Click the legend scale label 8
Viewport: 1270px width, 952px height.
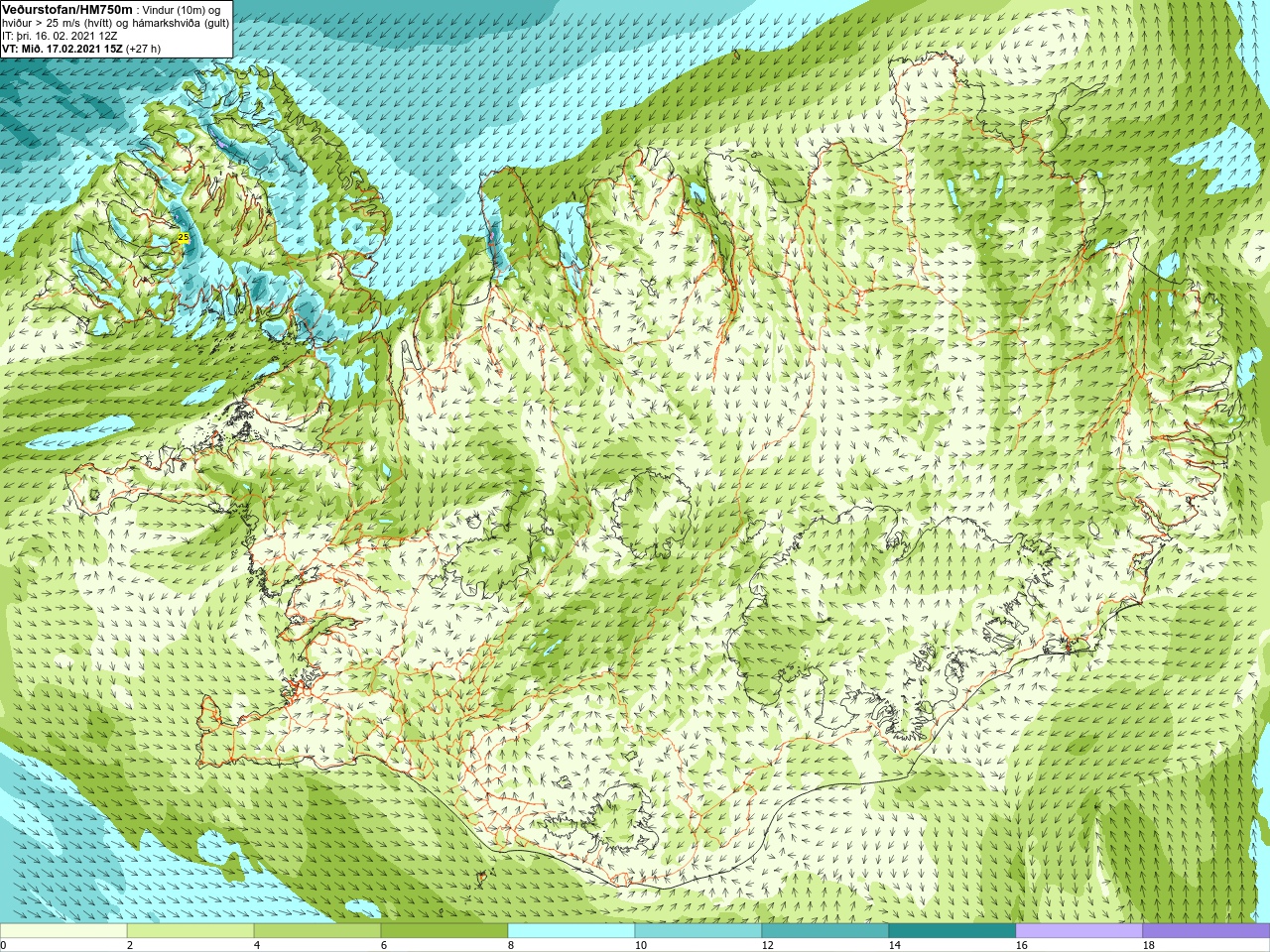(x=511, y=945)
